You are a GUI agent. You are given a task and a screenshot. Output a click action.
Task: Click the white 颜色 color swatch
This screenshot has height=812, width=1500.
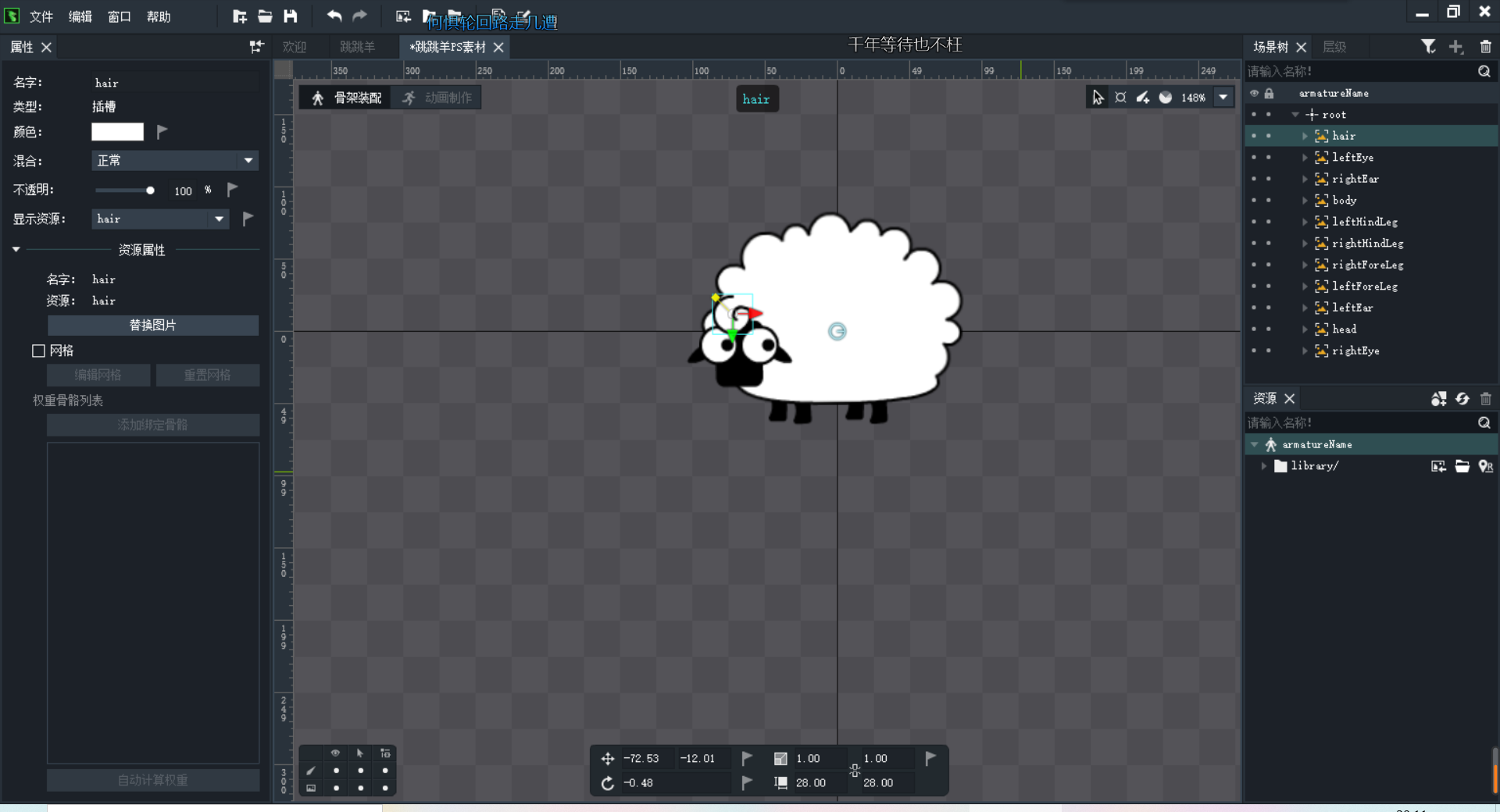pos(117,132)
